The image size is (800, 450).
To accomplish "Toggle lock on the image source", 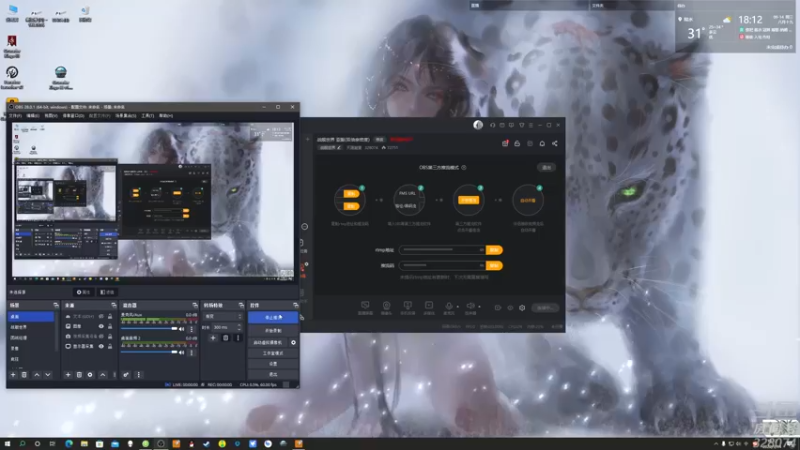I will coord(110,326).
